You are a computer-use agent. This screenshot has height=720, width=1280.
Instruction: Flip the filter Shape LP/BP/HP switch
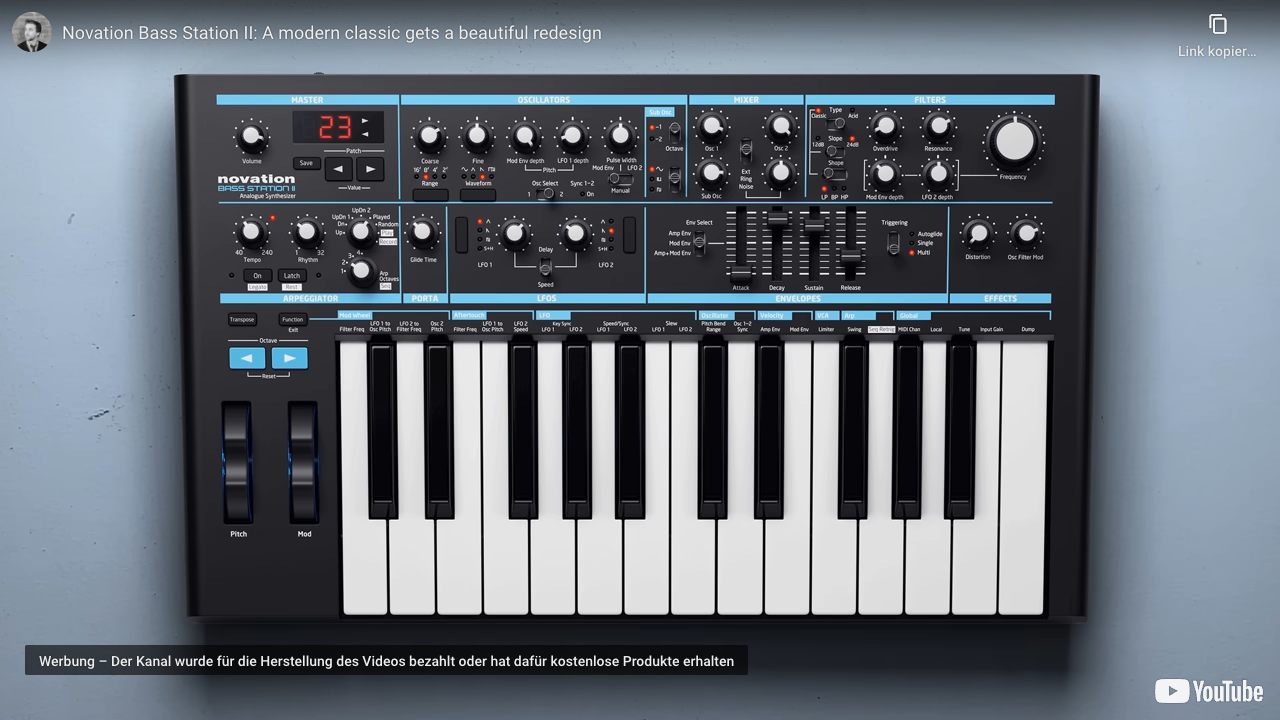(834, 175)
